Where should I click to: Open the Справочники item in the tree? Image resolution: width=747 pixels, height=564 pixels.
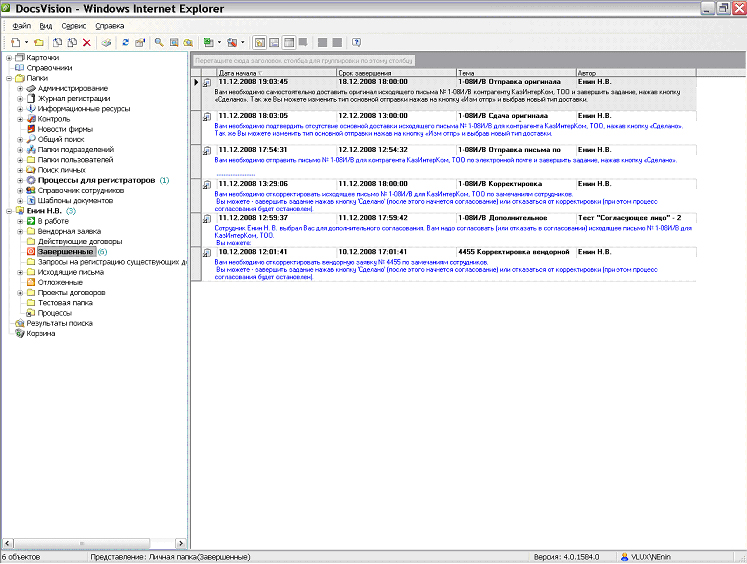tap(49, 68)
